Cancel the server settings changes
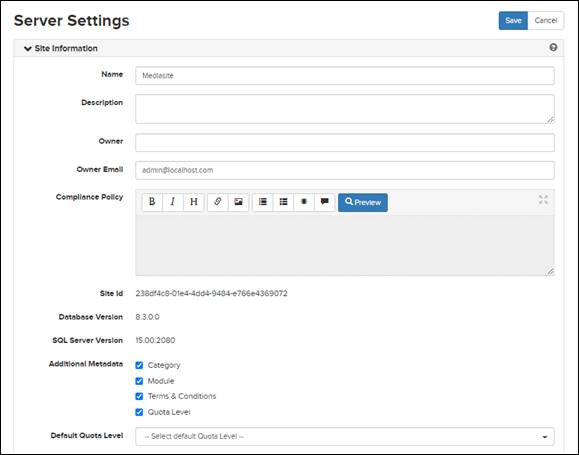 (545, 21)
